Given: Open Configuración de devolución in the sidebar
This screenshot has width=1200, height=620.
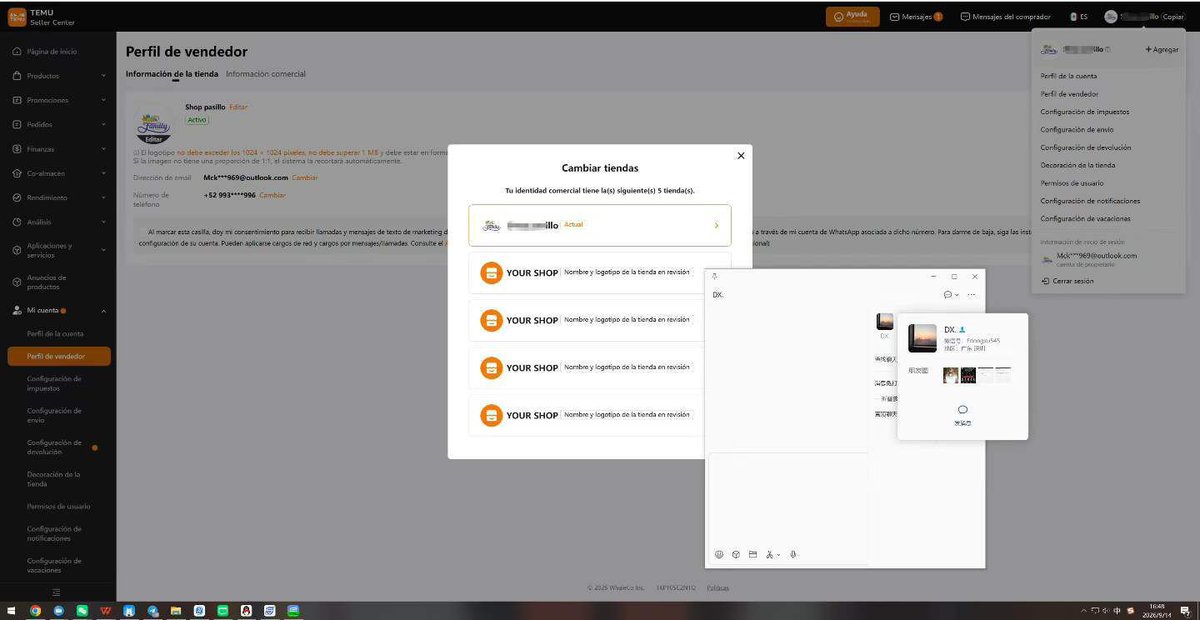Looking at the screenshot, I should coord(55,447).
